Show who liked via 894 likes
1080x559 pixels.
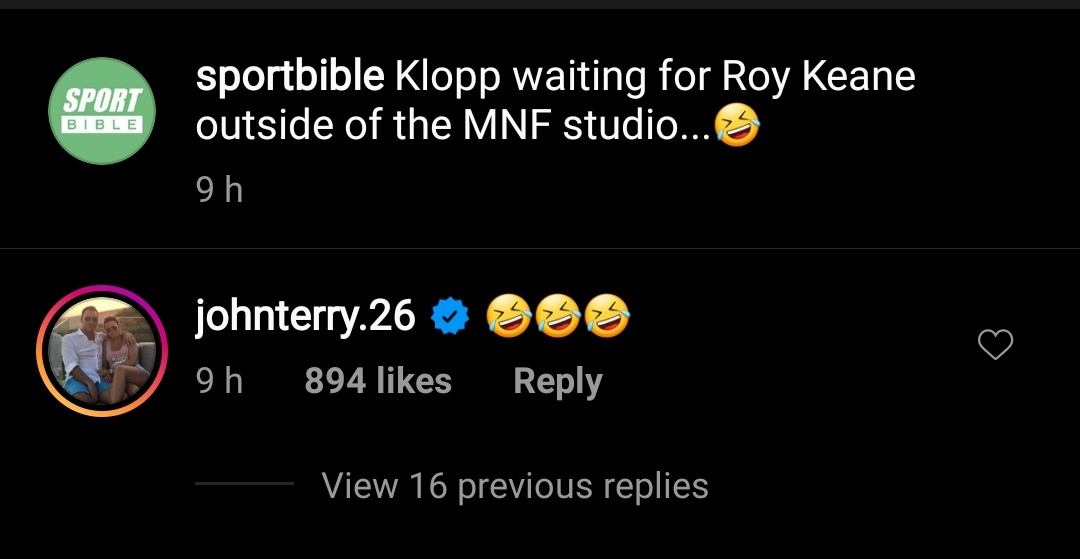tap(378, 381)
